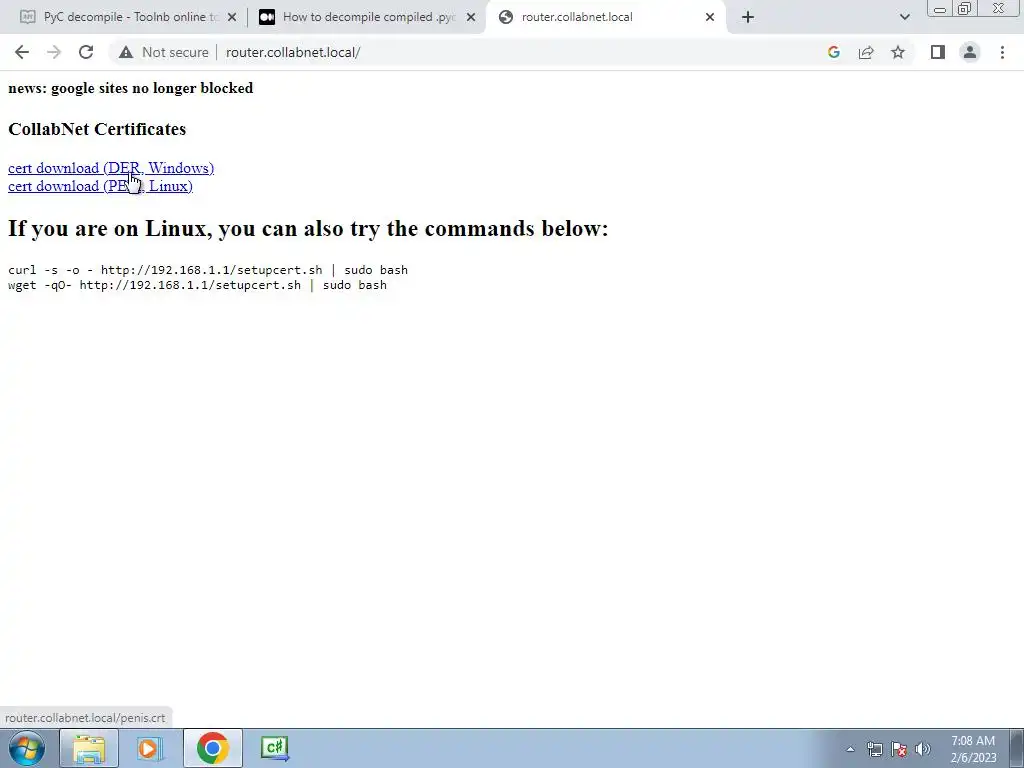Open the volume speaker tray icon
Image resolution: width=1024 pixels, height=768 pixels.
(x=923, y=749)
